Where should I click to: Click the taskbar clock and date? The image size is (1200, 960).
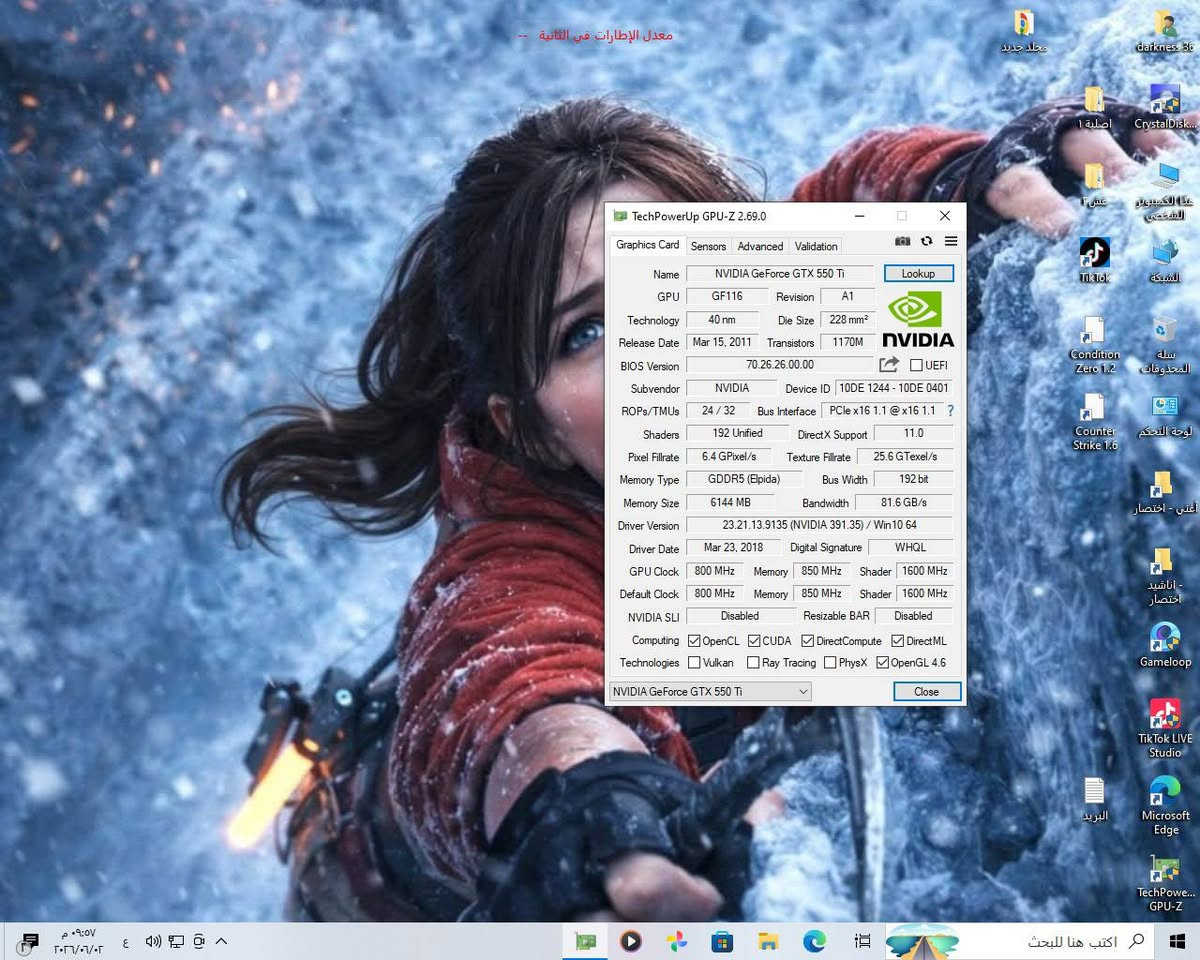[x=78, y=941]
